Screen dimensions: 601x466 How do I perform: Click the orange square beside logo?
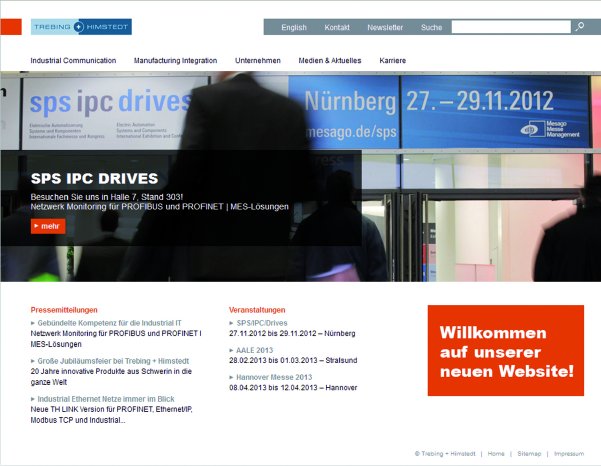(11, 27)
